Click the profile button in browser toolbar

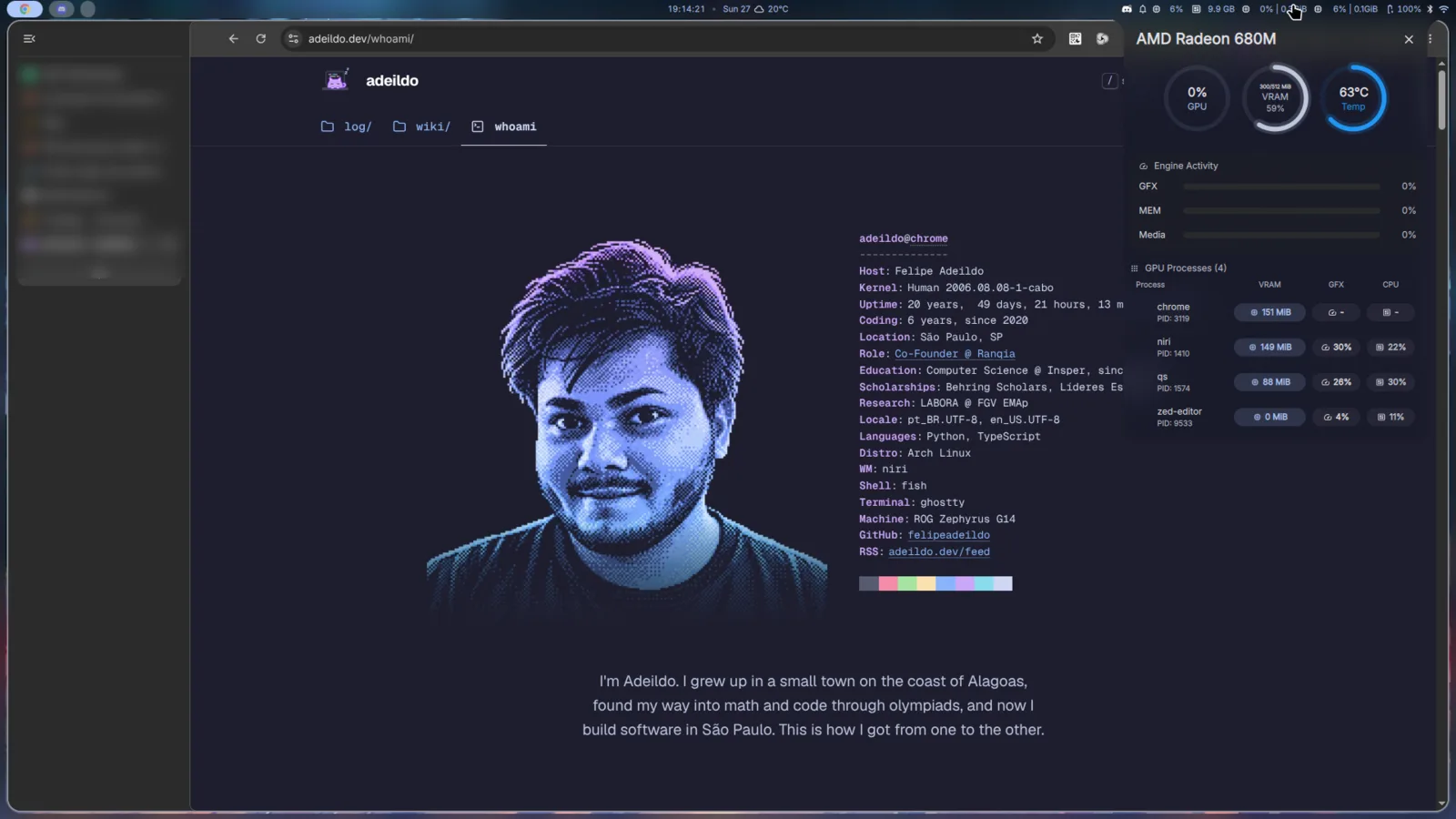click(1103, 39)
